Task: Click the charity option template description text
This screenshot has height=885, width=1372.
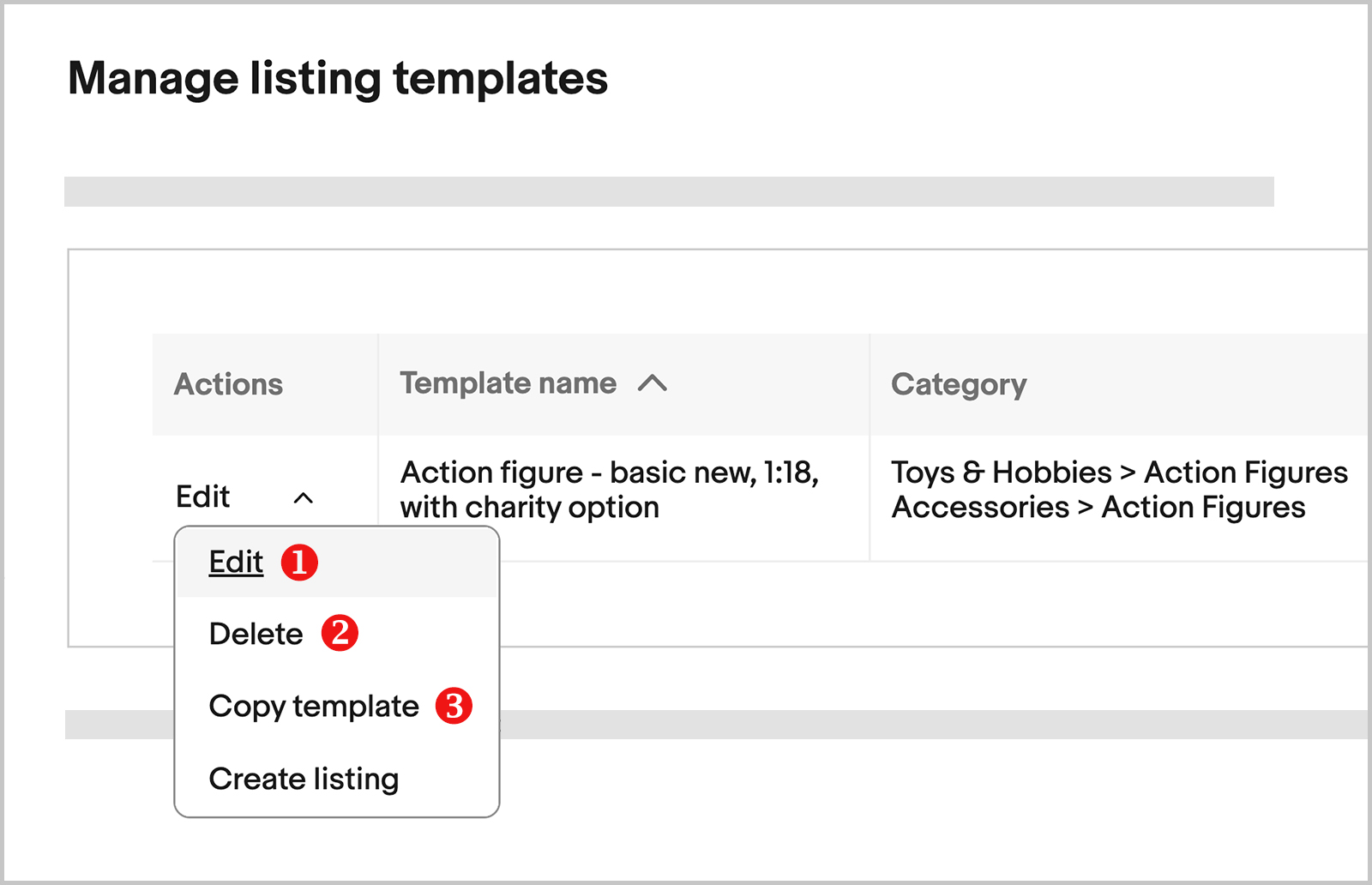Action: coord(529,507)
